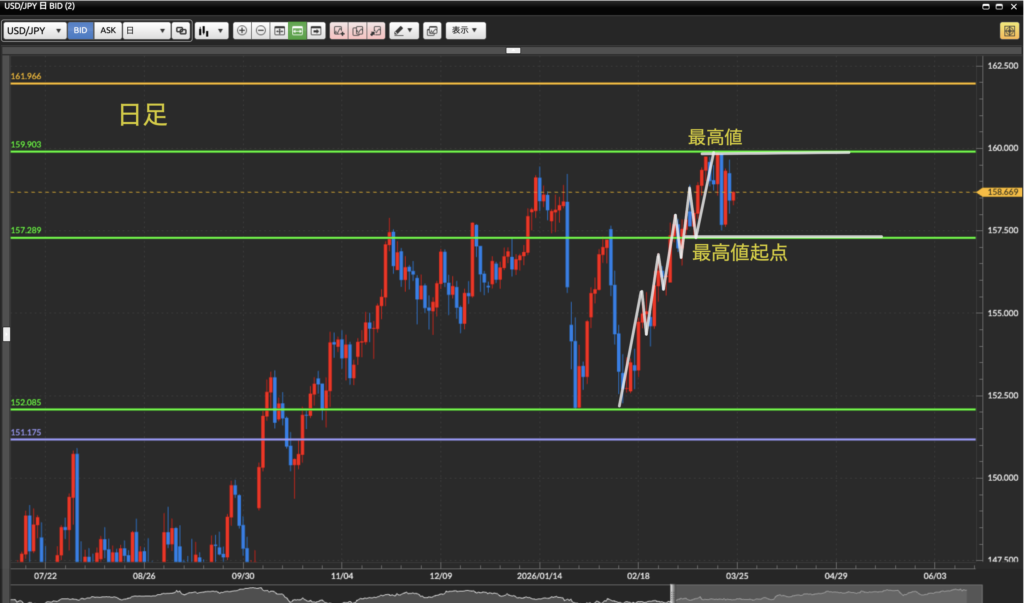Image resolution: width=1024 pixels, height=603 pixels.
Task: Toggle the middle pink chart tool icon
Action: tap(358, 31)
